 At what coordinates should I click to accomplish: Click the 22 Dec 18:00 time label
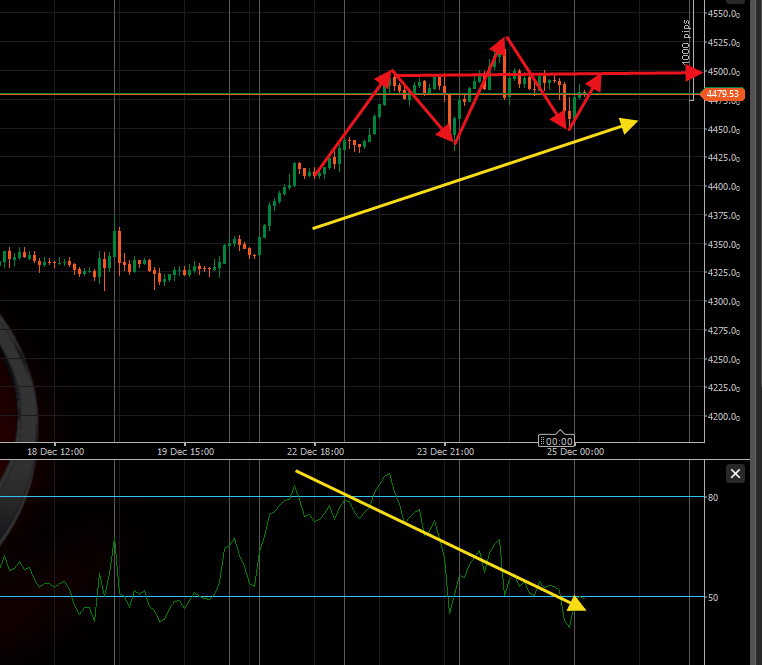pos(315,452)
